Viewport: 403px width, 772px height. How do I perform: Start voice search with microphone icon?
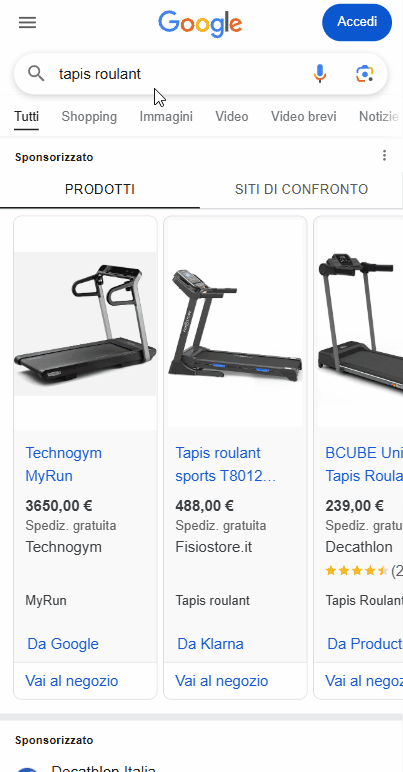(x=320, y=74)
